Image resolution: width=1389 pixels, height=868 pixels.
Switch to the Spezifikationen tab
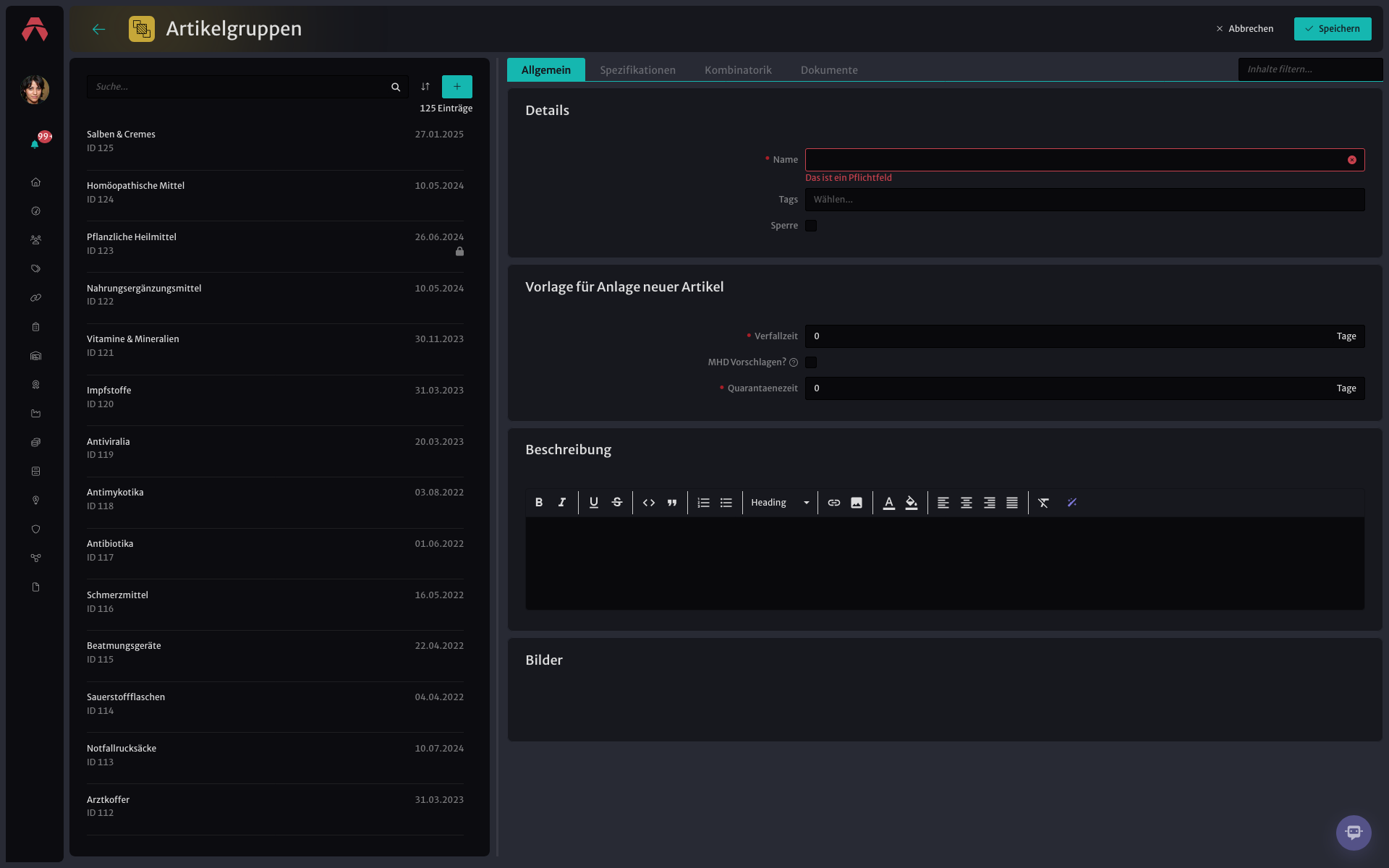coord(637,70)
